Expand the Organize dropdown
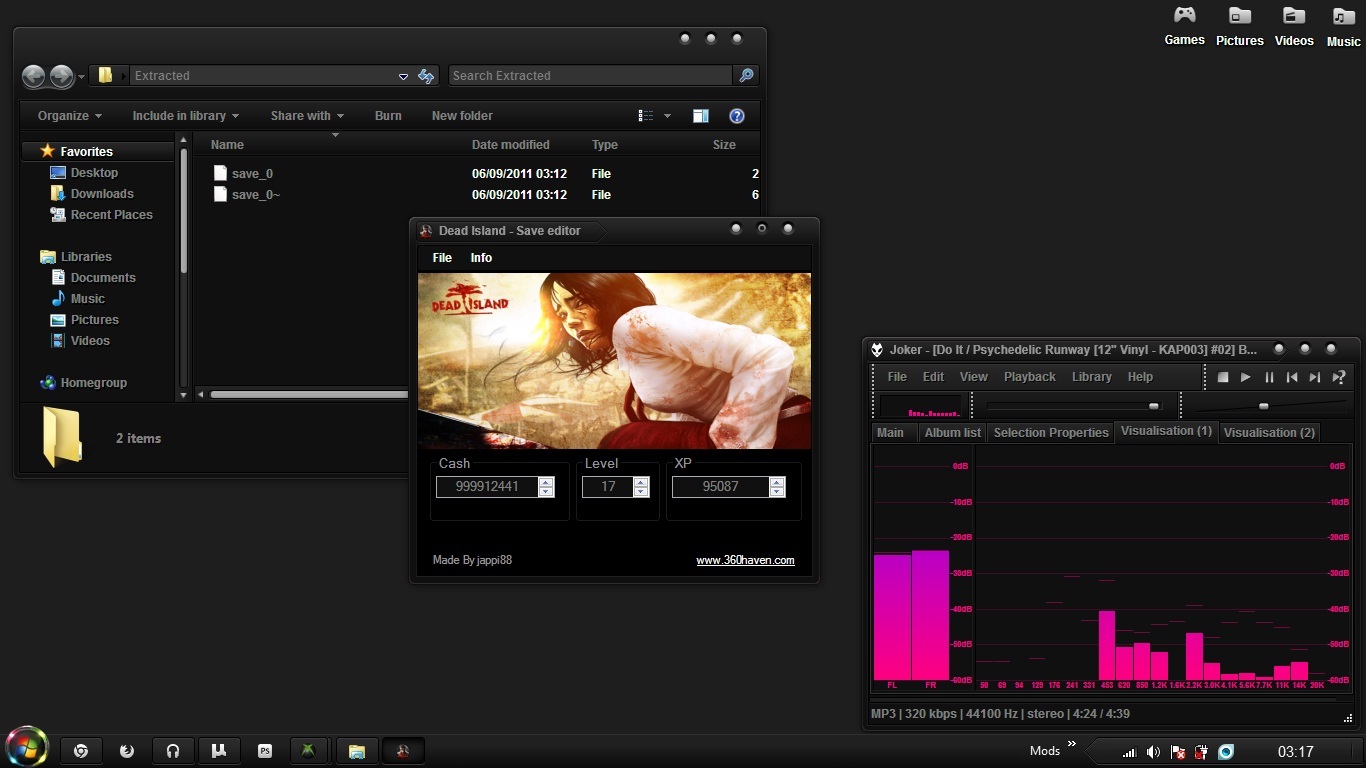Viewport: 1366px width, 768px height. pyautogui.click(x=69, y=116)
